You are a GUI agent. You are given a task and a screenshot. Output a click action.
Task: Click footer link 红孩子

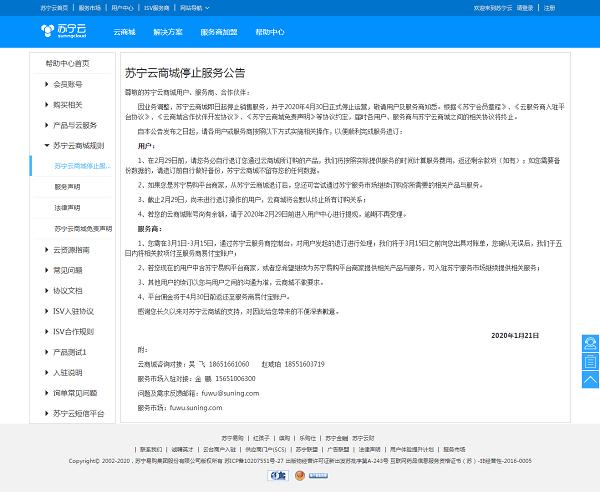tap(261, 438)
